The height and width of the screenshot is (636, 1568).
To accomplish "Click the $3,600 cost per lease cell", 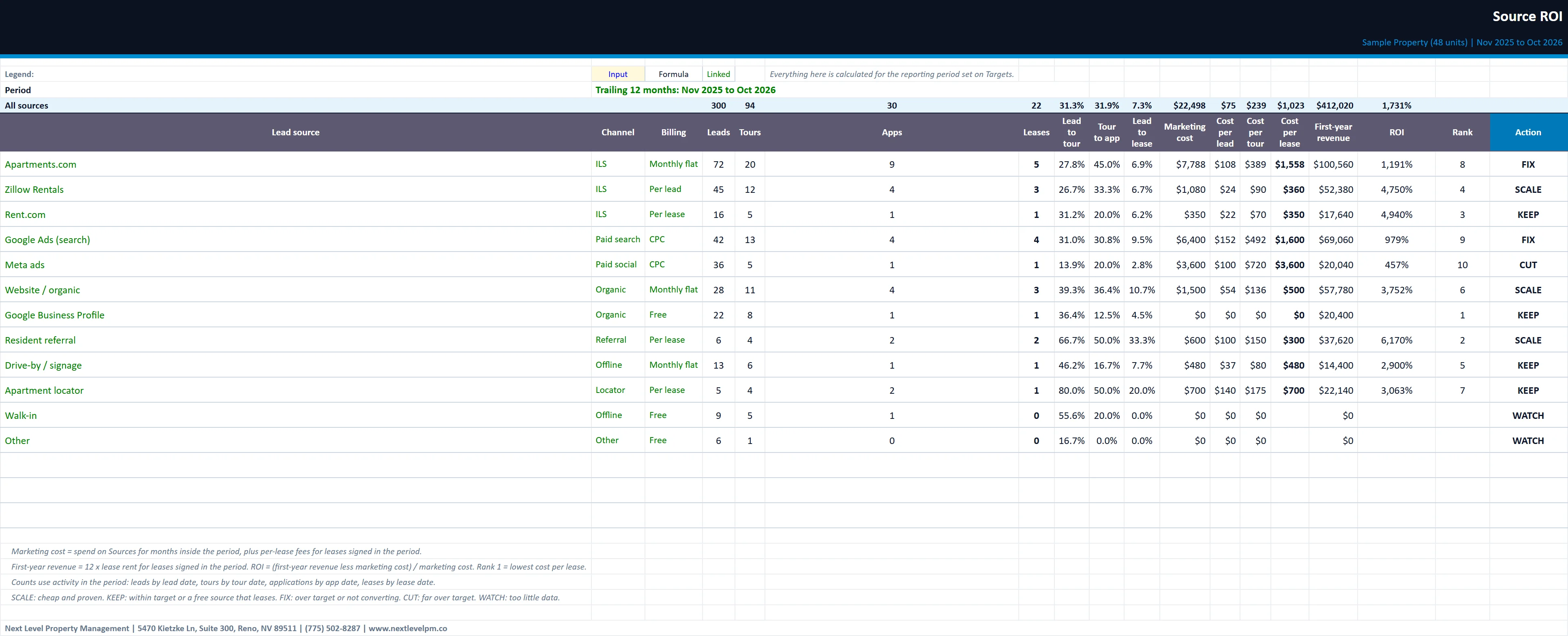I will pos(1289,265).
